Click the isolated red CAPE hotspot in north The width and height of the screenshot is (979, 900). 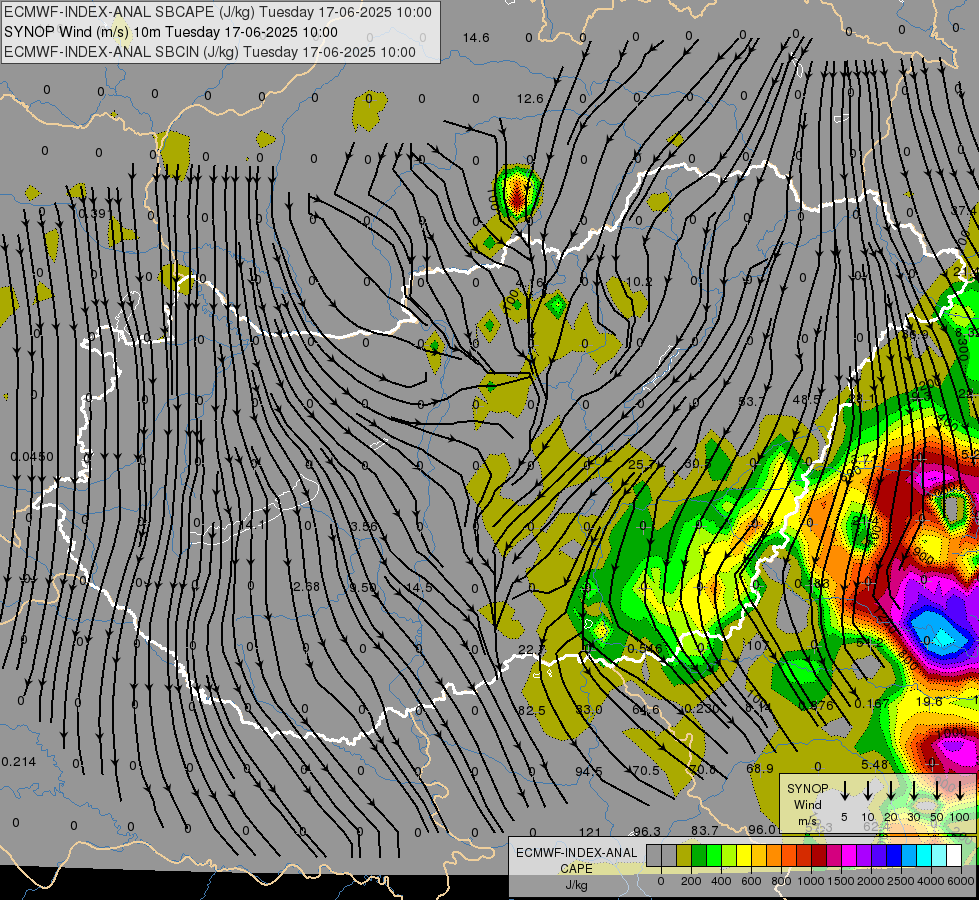pos(517,195)
